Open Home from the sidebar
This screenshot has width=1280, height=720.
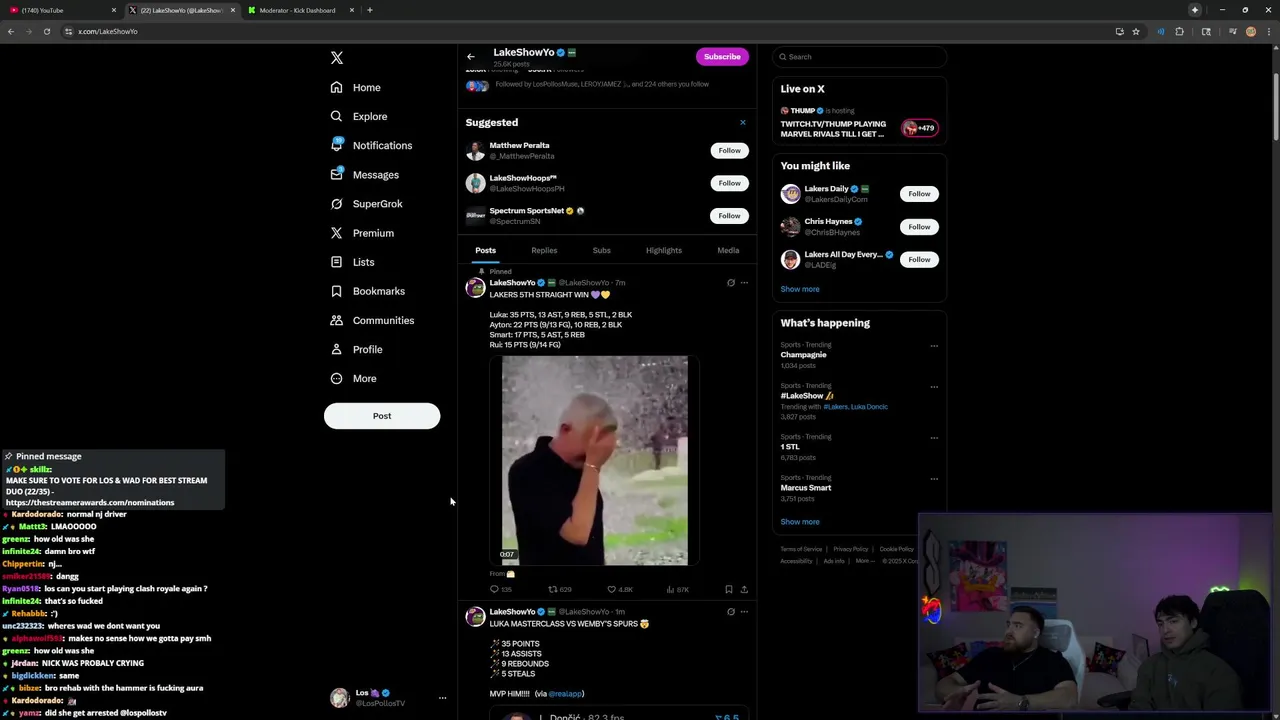click(x=356, y=87)
